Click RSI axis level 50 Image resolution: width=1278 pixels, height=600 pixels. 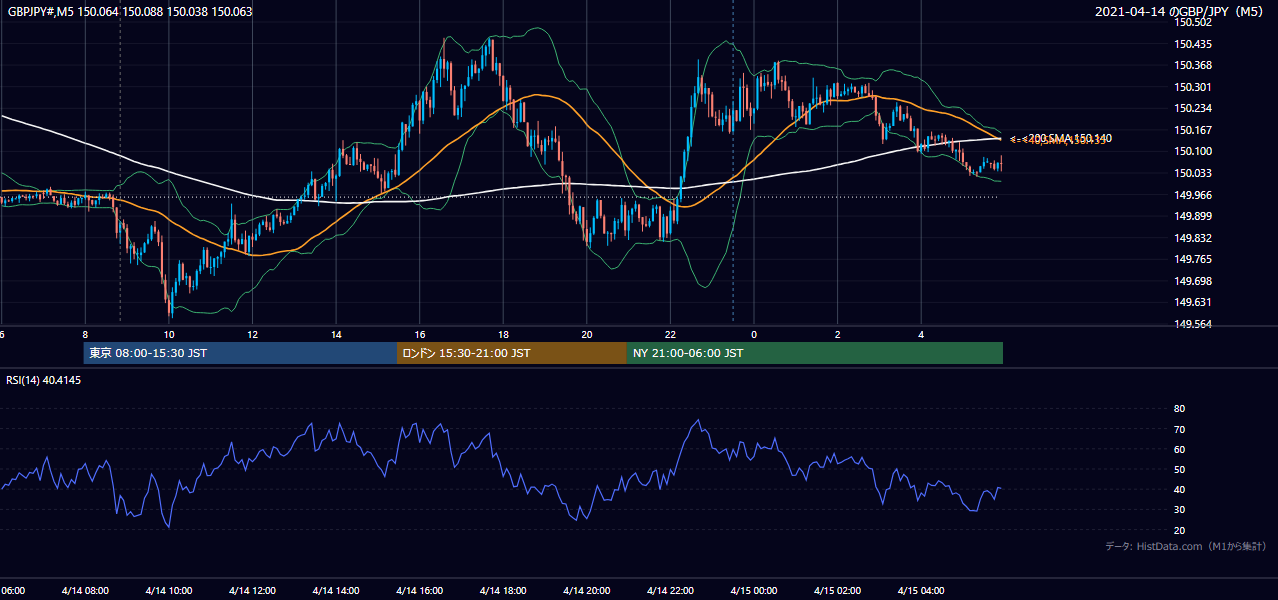point(1179,469)
